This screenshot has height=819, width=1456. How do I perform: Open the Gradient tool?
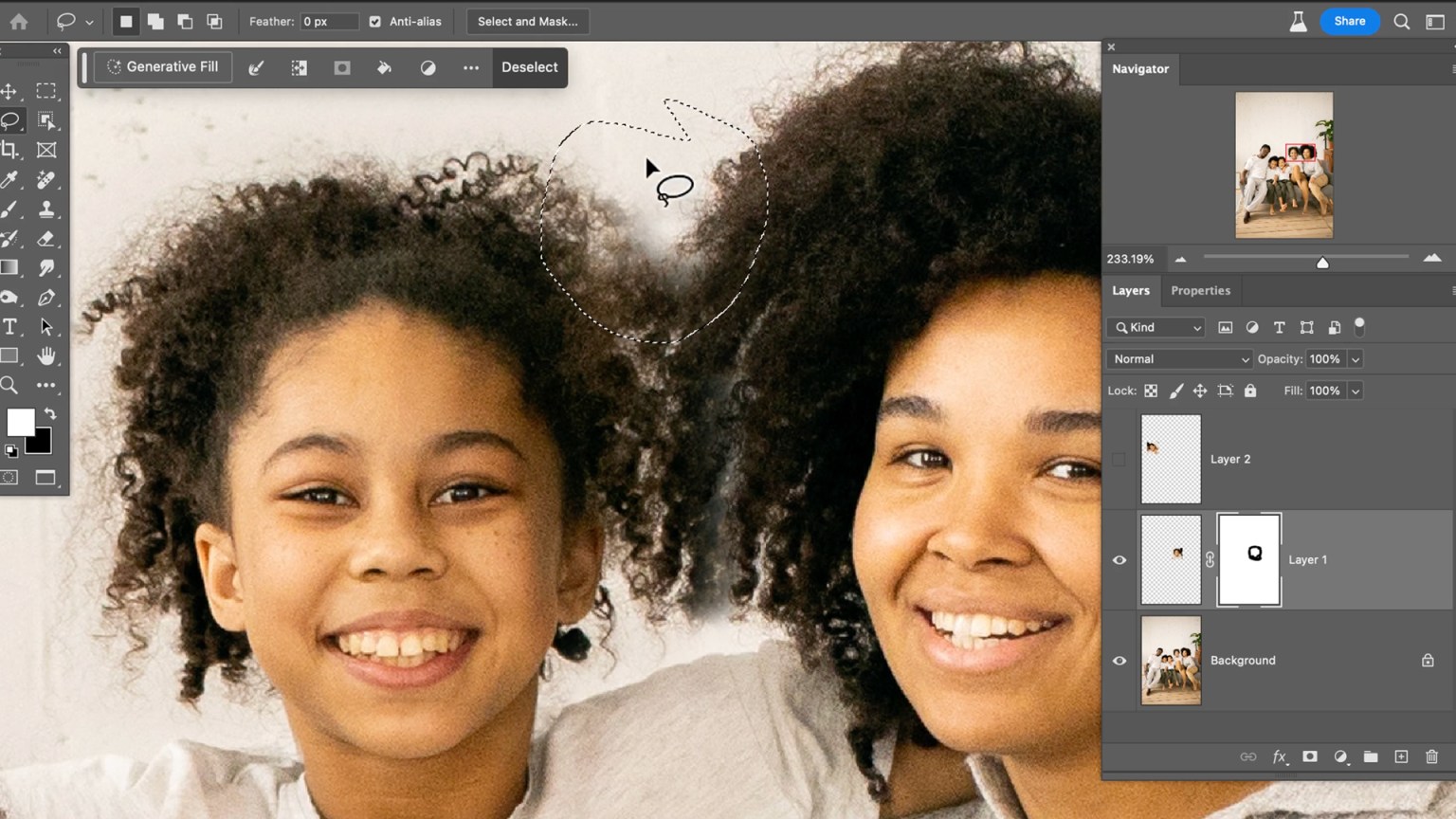pos(9,268)
